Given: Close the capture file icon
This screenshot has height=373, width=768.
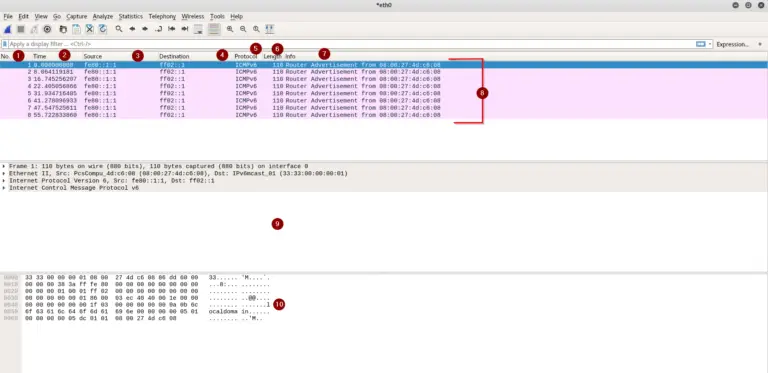Looking at the screenshot, I should tap(90, 29).
